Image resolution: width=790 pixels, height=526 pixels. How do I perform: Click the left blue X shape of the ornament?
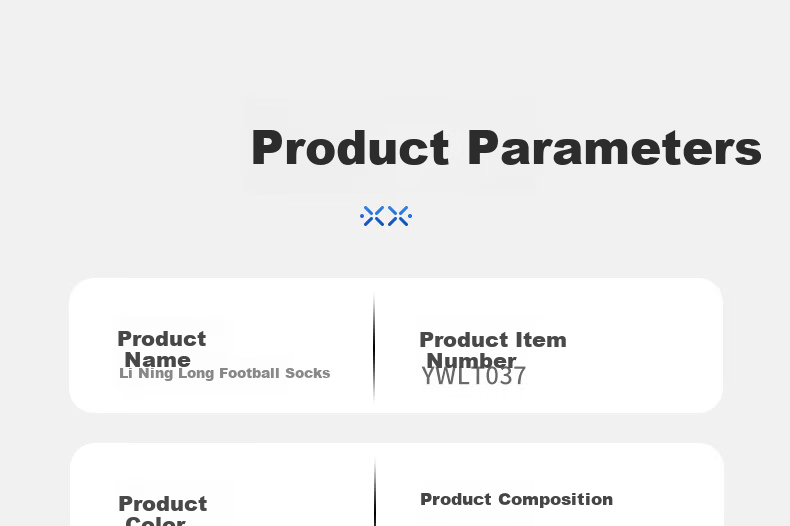click(x=373, y=216)
